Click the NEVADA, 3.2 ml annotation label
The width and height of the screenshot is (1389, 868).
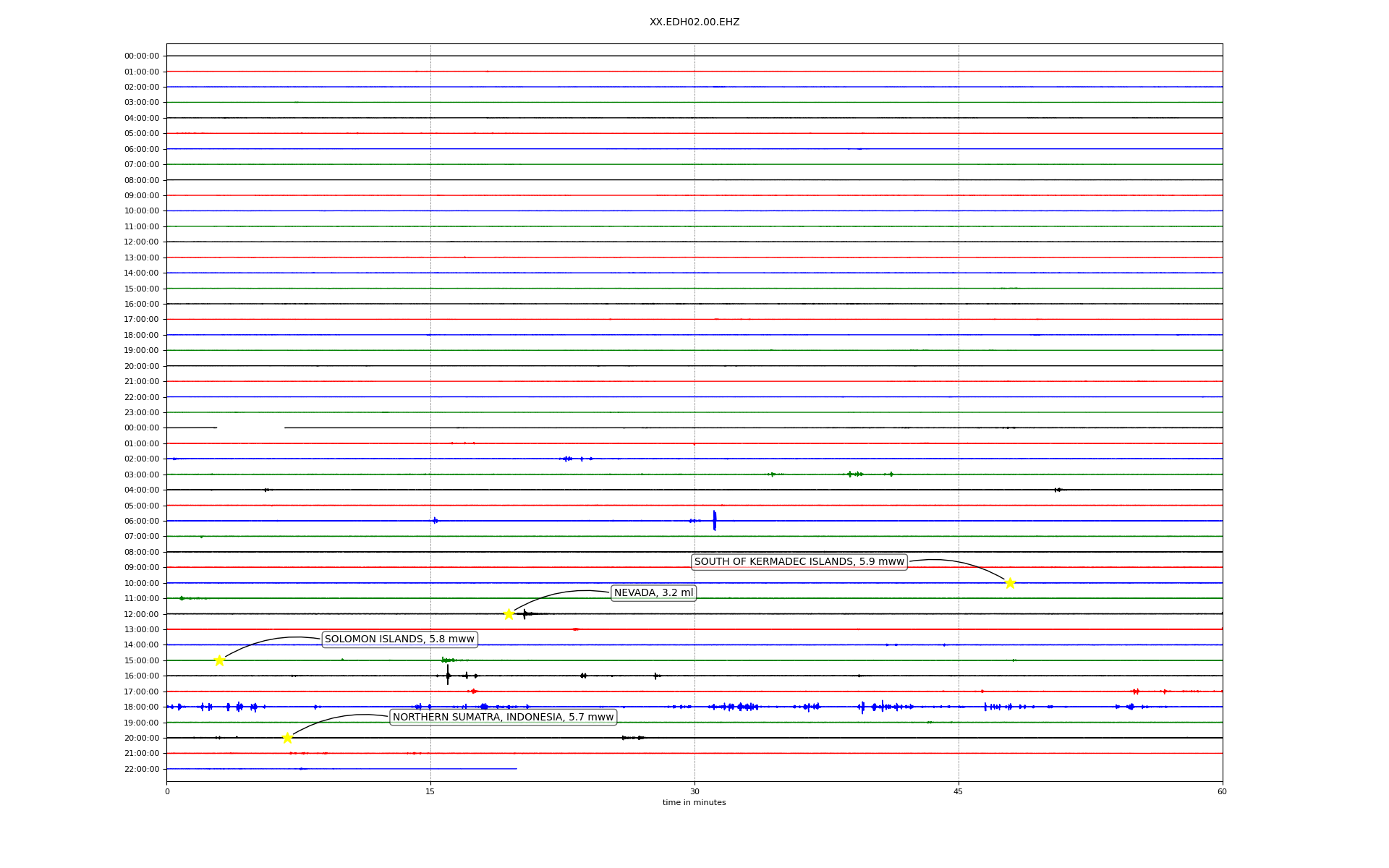[653, 593]
